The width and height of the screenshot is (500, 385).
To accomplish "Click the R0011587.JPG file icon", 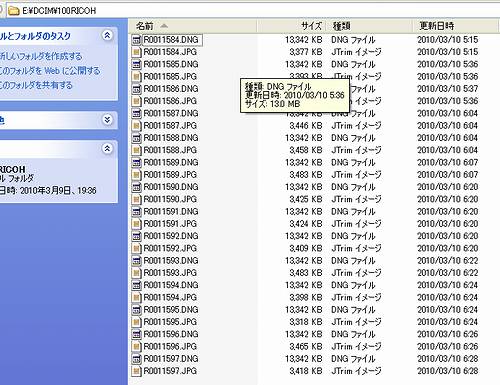I will 136,126.
